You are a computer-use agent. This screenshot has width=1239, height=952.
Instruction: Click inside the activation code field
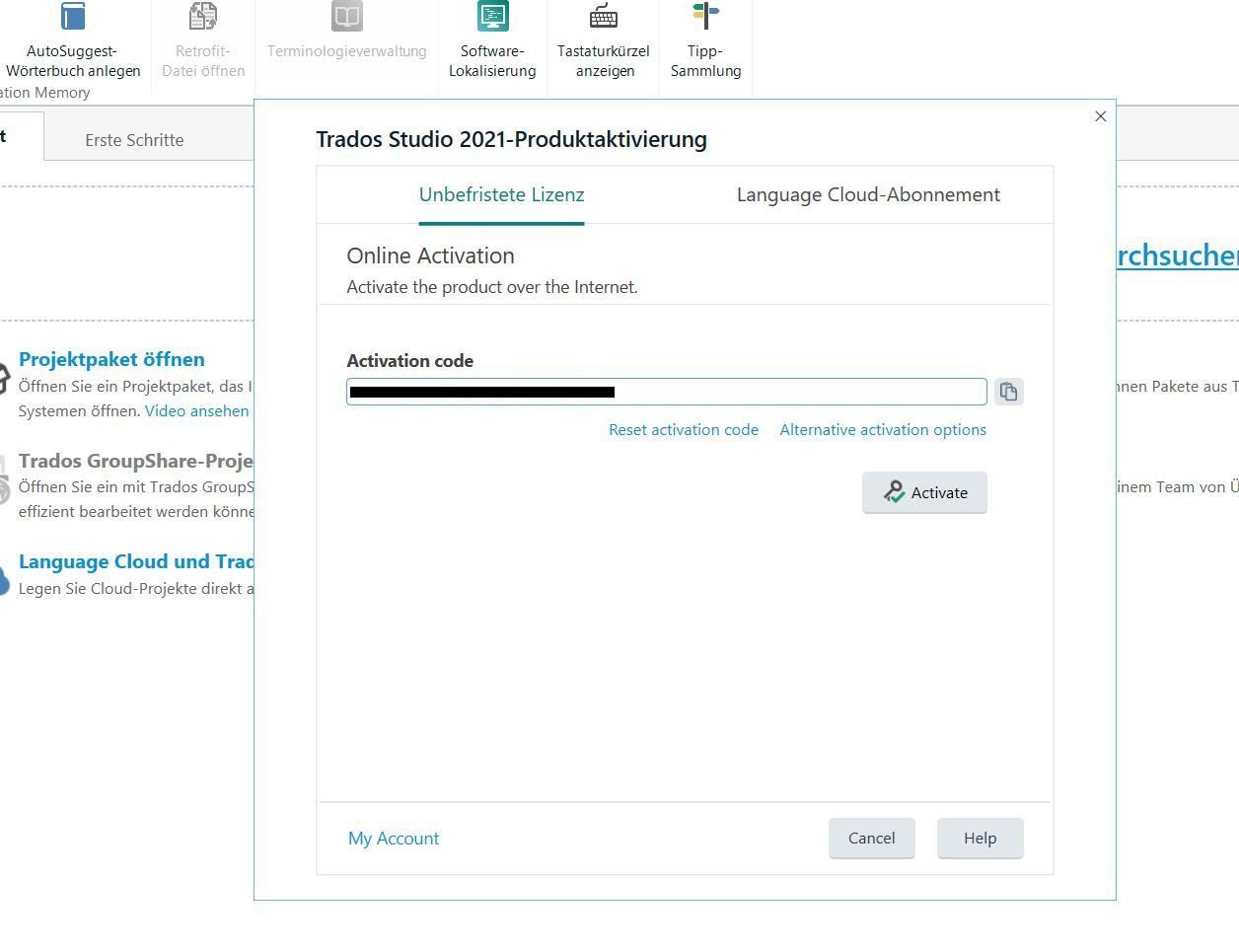[665, 391]
